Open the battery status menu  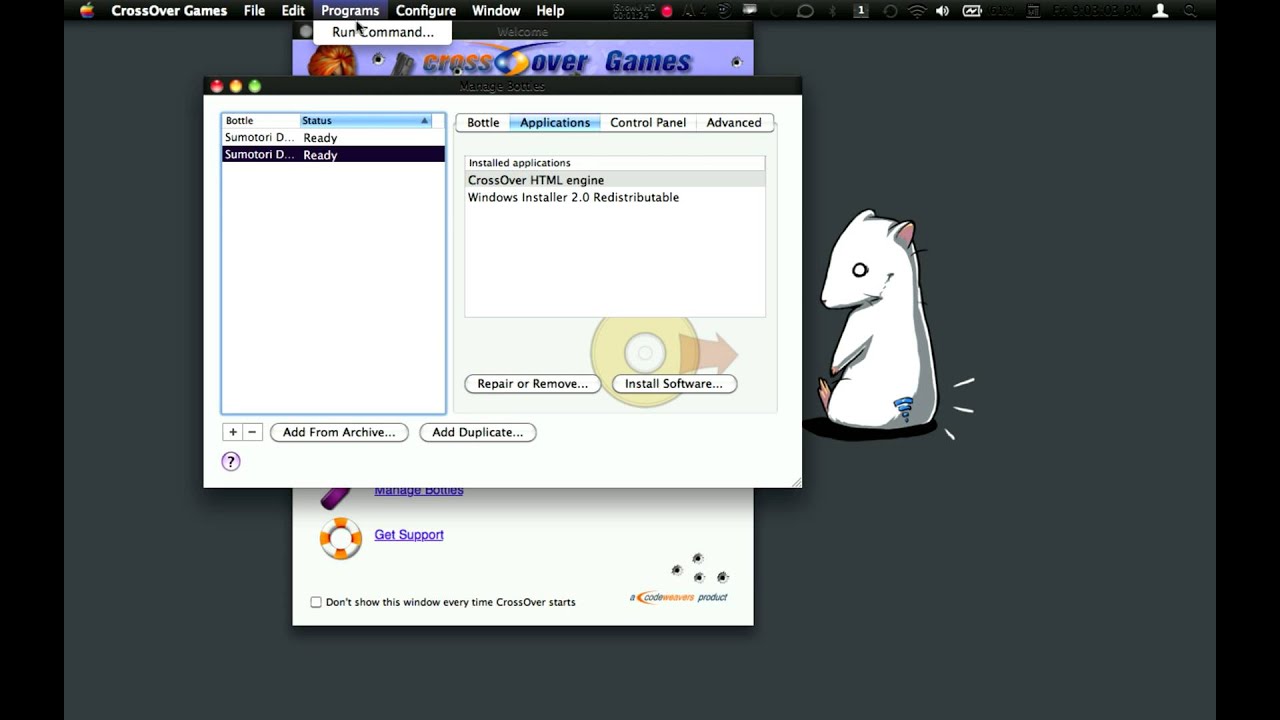972,11
